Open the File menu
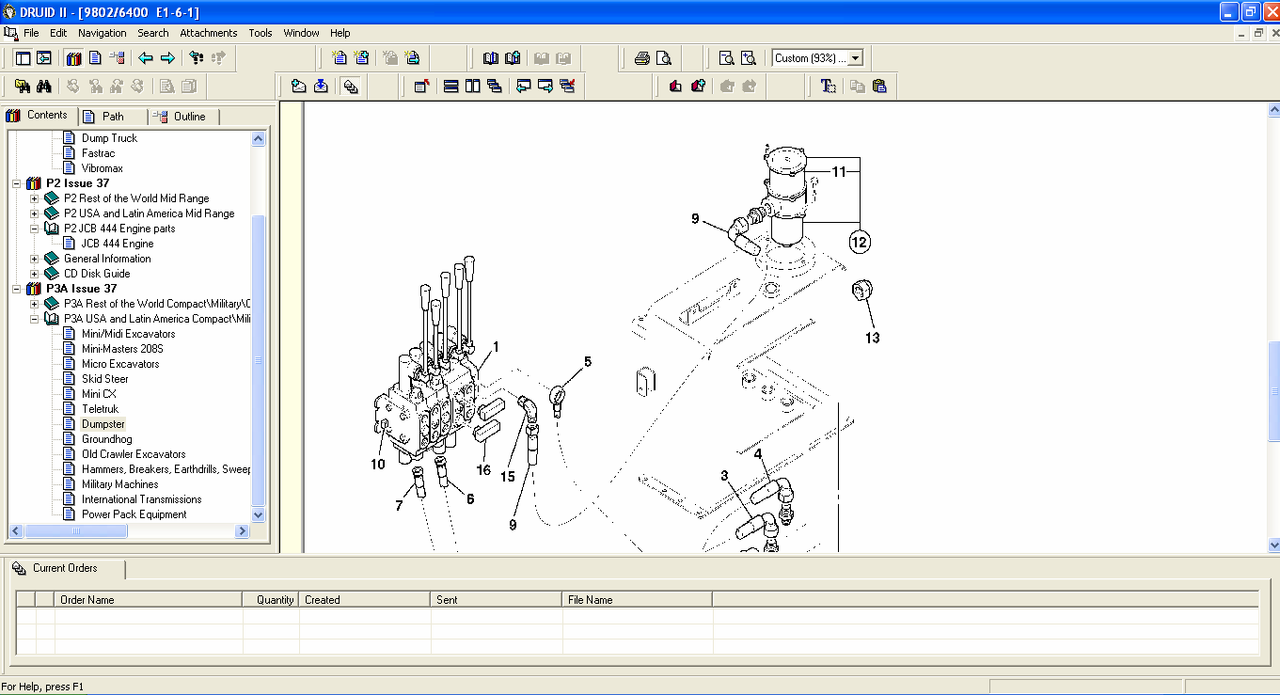The image size is (1280, 695). coord(31,33)
